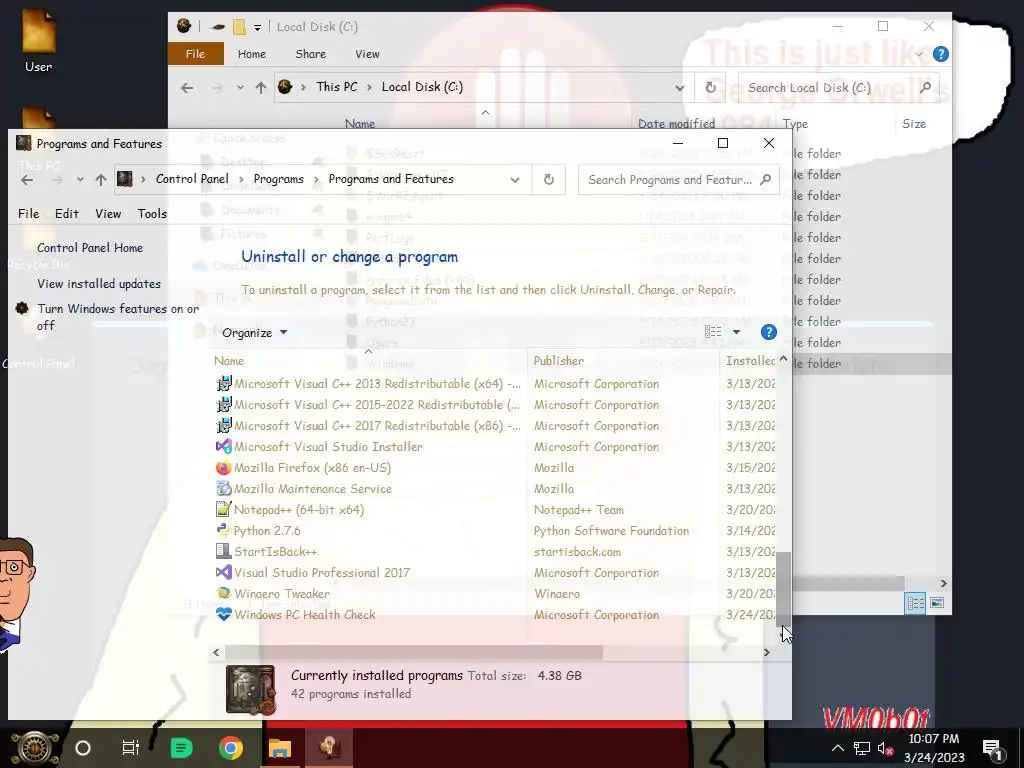Open recent locations dropdown in Local Disk window
This screenshot has height=768, width=1024.
click(x=240, y=88)
